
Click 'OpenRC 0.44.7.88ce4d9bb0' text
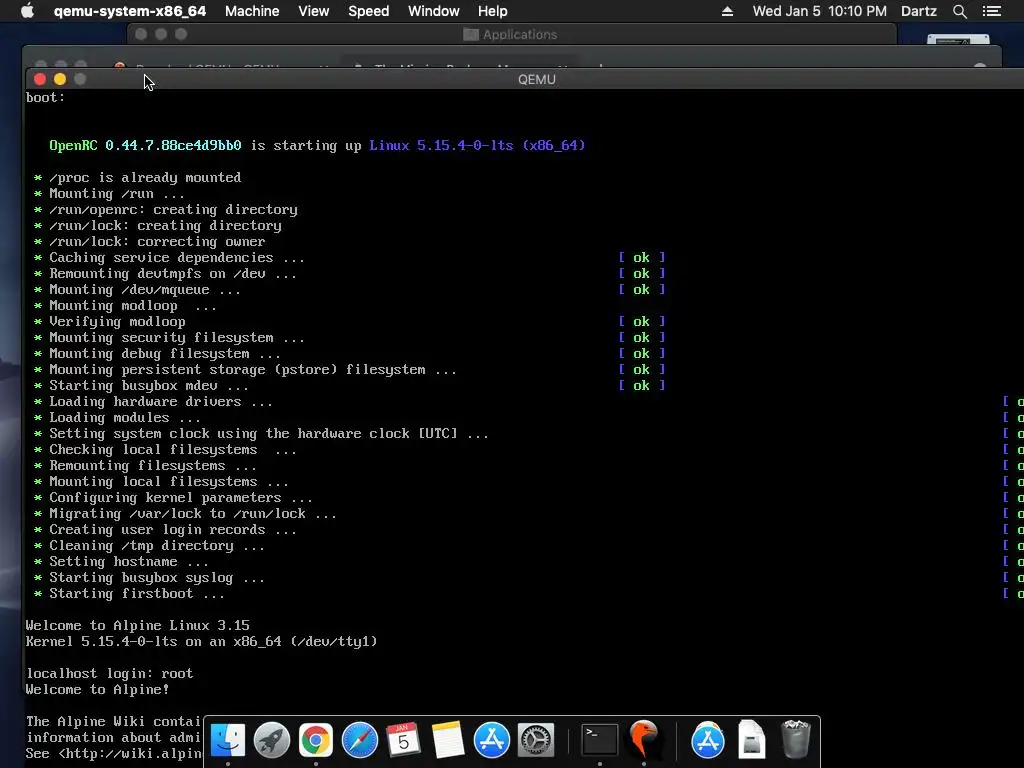click(x=145, y=145)
